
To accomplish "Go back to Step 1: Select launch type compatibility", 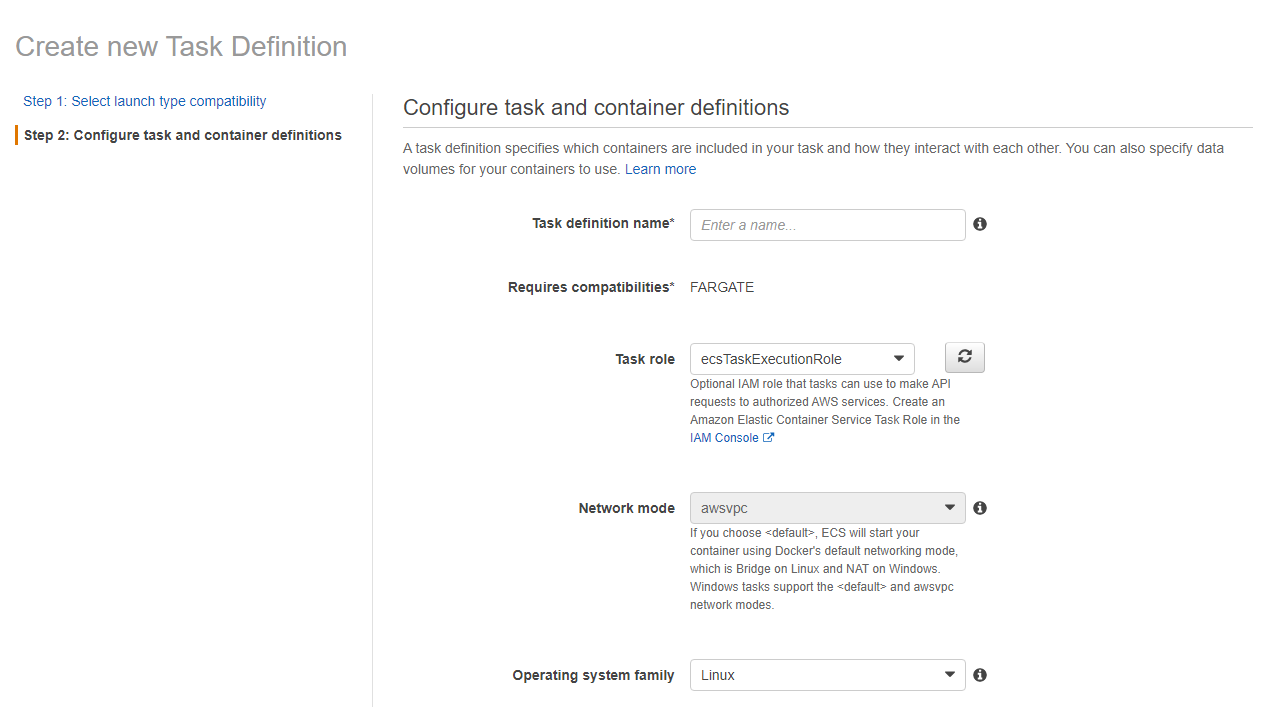I will [x=145, y=101].
